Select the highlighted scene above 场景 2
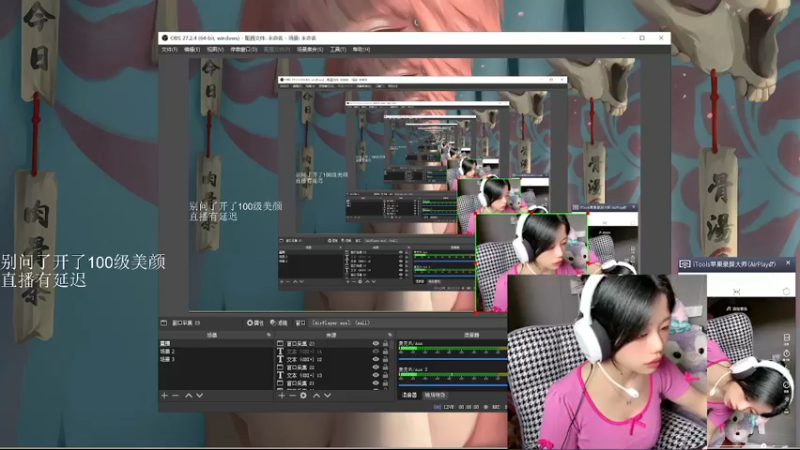The image size is (800, 450). pyautogui.click(x=216, y=343)
